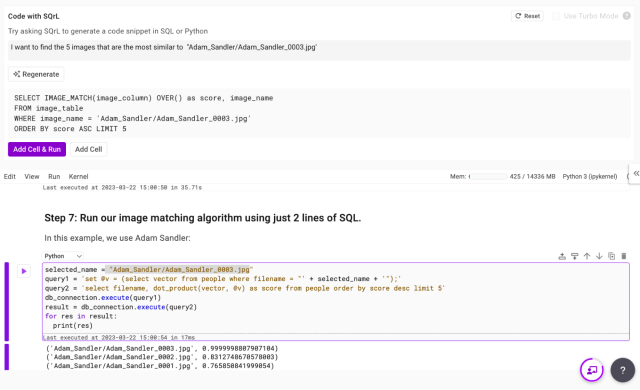The width and height of the screenshot is (640, 390).
Task: Click the 425 / 14336 MB memory readout
Action: (x=532, y=177)
